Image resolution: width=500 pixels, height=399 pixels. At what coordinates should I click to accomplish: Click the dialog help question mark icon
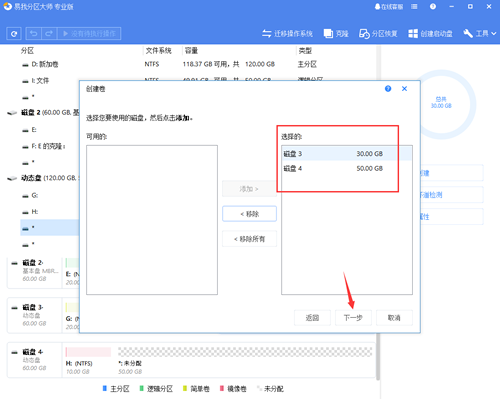click(x=388, y=89)
